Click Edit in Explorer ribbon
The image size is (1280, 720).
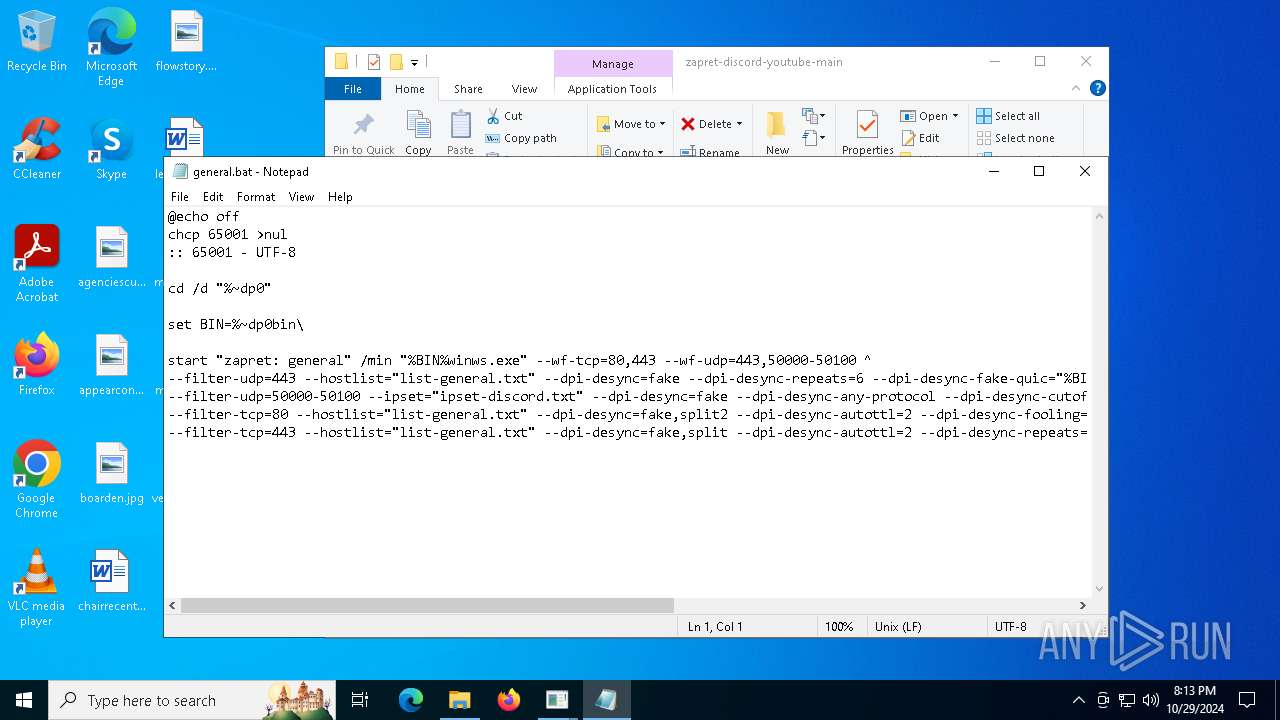(x=921, y=138)
